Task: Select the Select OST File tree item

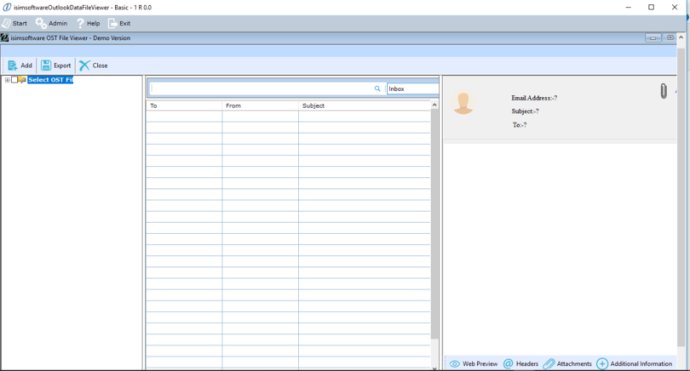Action: (x=50, y=80)
